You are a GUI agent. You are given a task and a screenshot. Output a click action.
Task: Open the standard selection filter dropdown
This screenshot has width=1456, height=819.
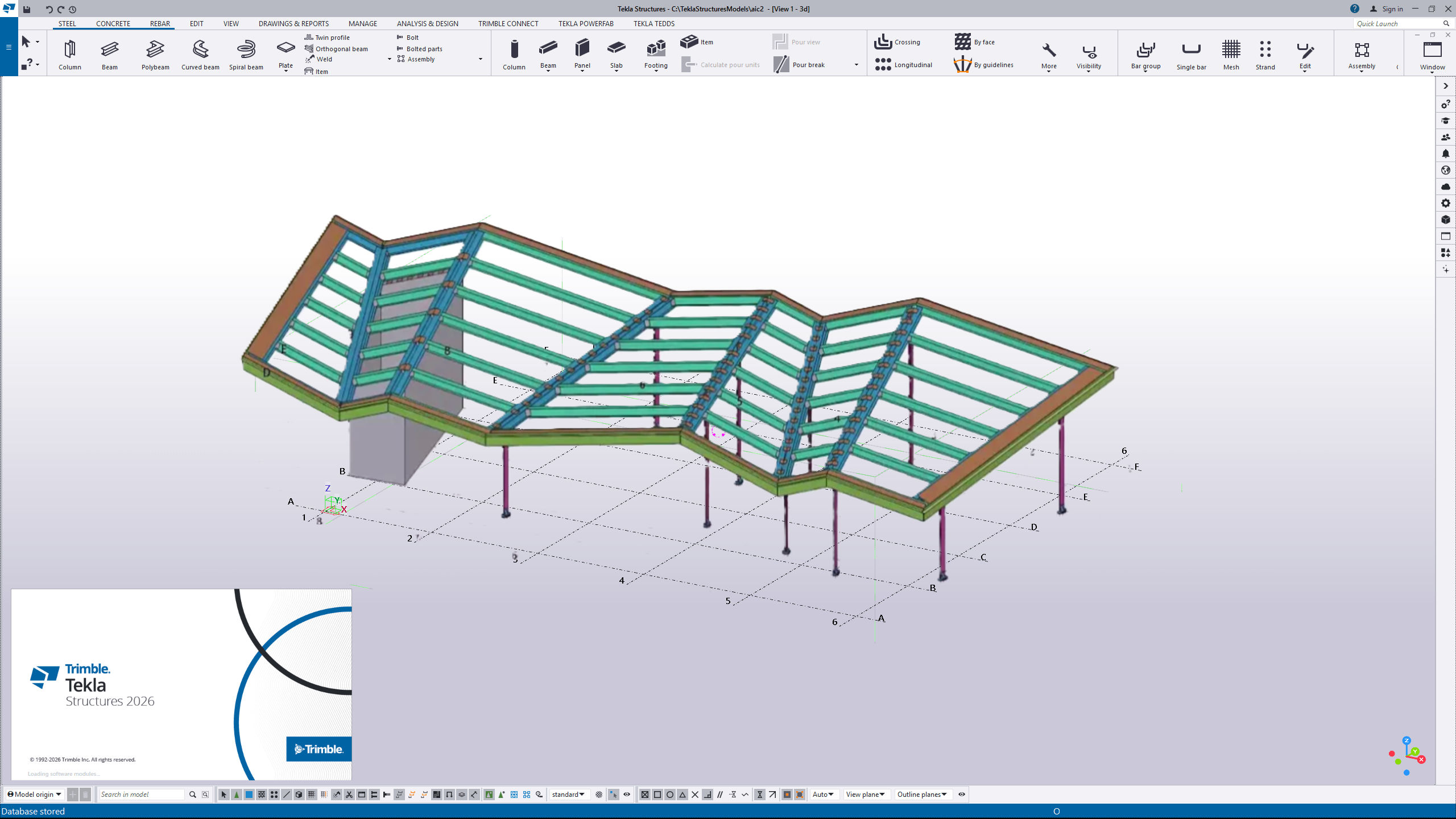pyautogui.click(x=568, y=795)
